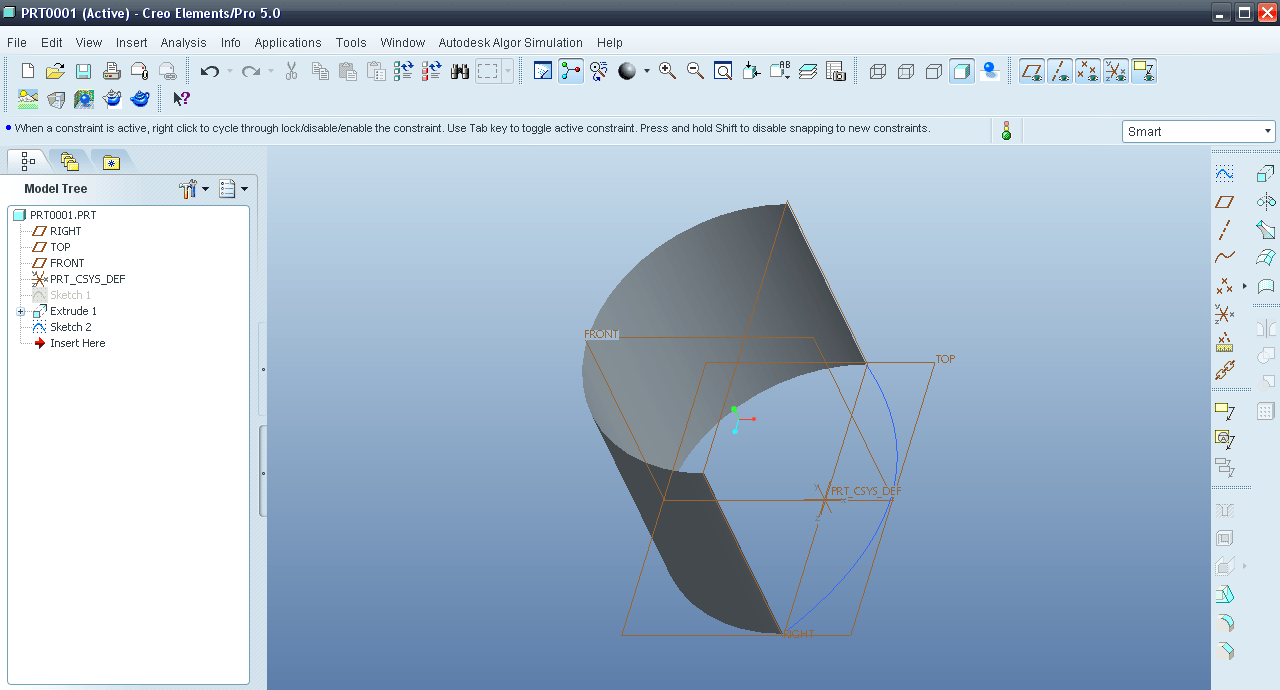
Task: Toggle datum planes display
Action: (1032, 71)
